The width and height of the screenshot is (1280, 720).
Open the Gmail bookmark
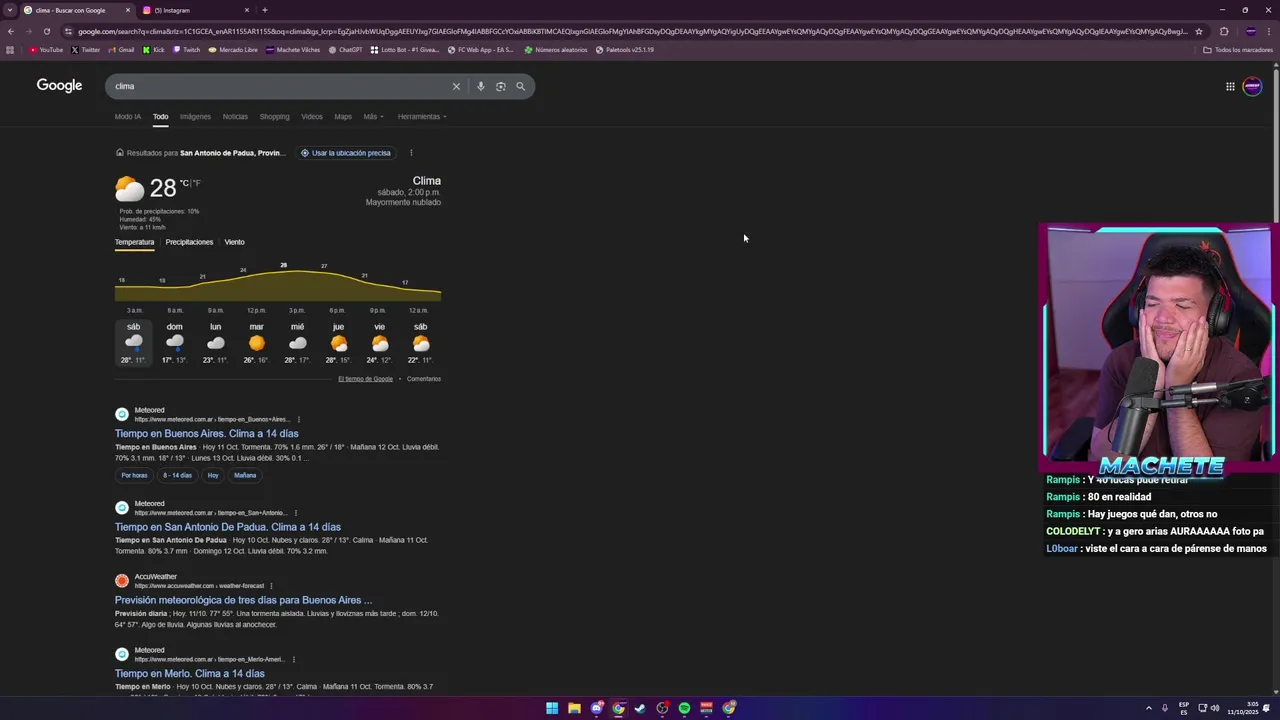coord(122,49)
